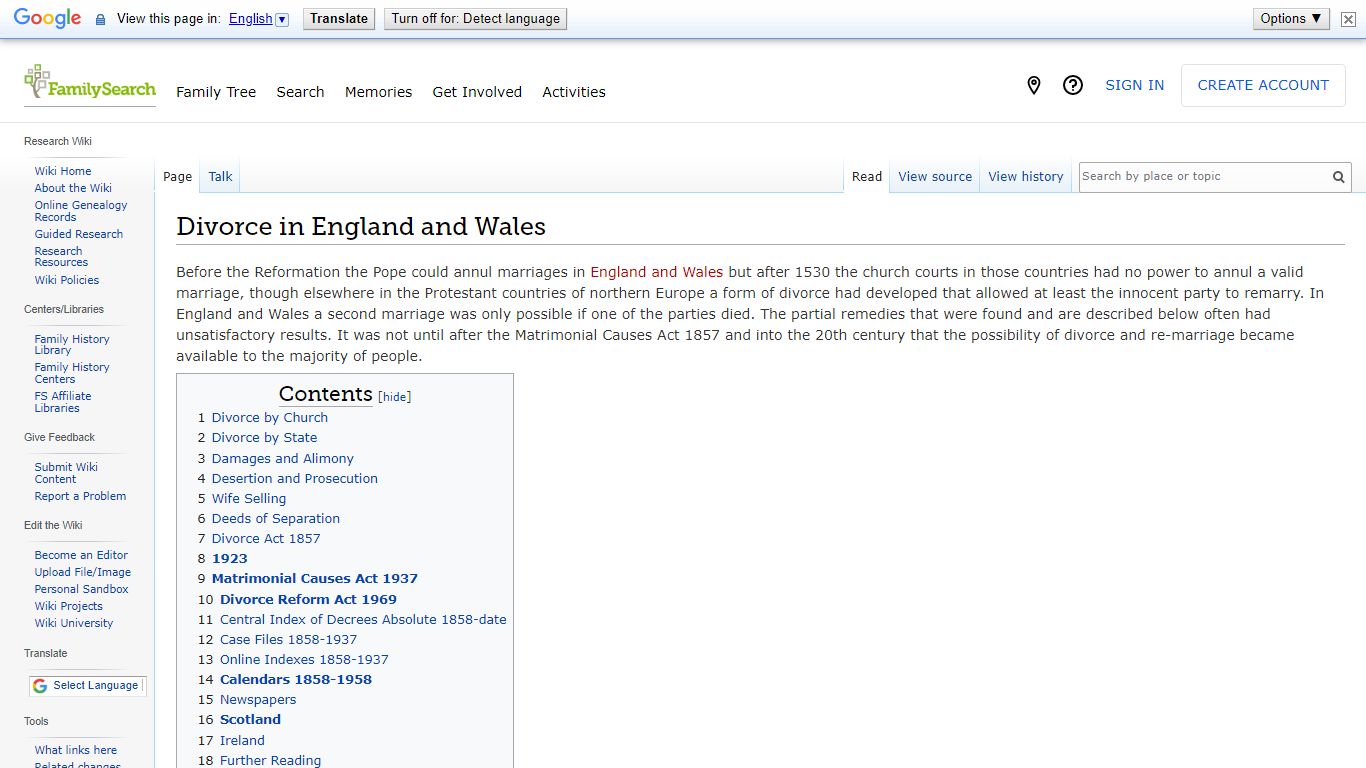1366x768 pixels.
Task: Click CREATE ACCOUNT button
Action: [x=1263, y=86]
